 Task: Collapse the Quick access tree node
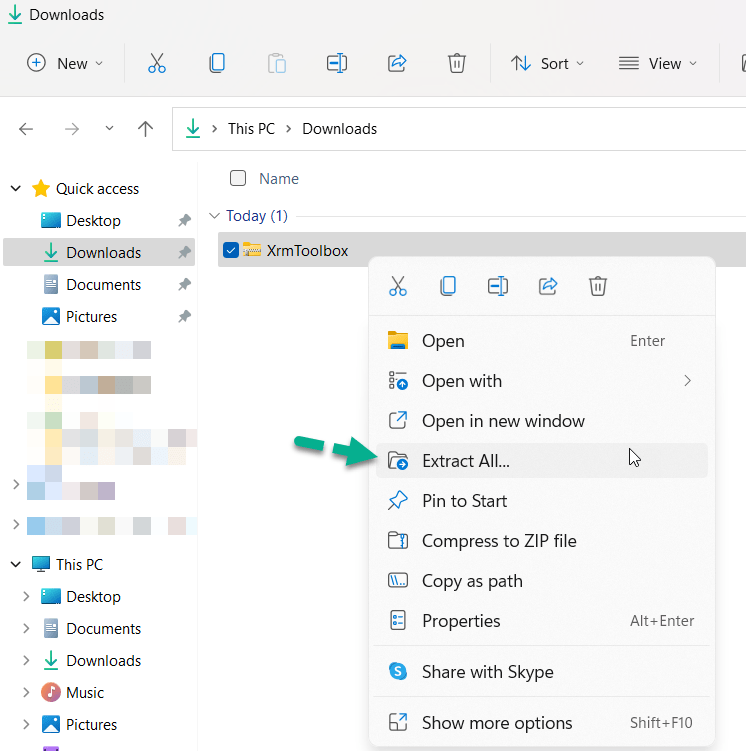[16, 189]
